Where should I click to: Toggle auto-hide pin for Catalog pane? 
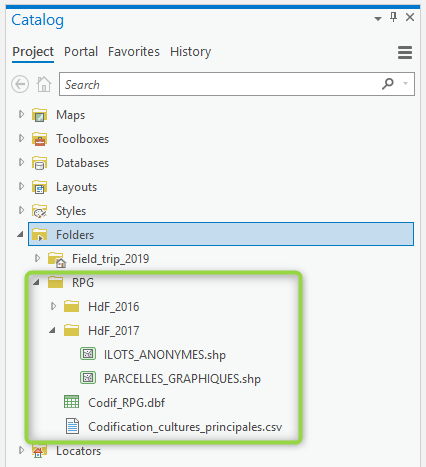pyautogui.click(x=394, y=17)
